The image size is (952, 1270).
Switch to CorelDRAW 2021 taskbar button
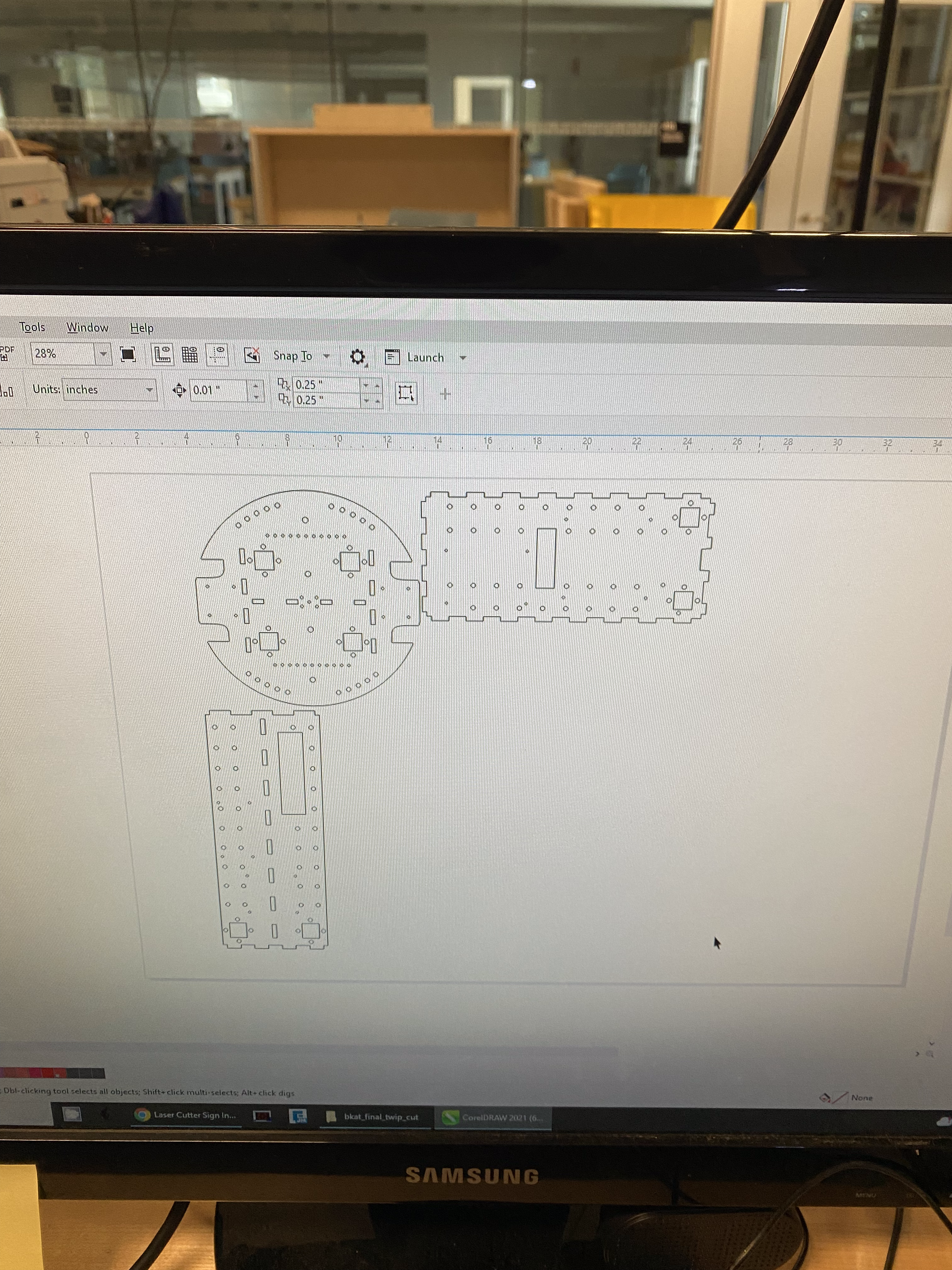pyautogui.click(x=492, y=1117)
